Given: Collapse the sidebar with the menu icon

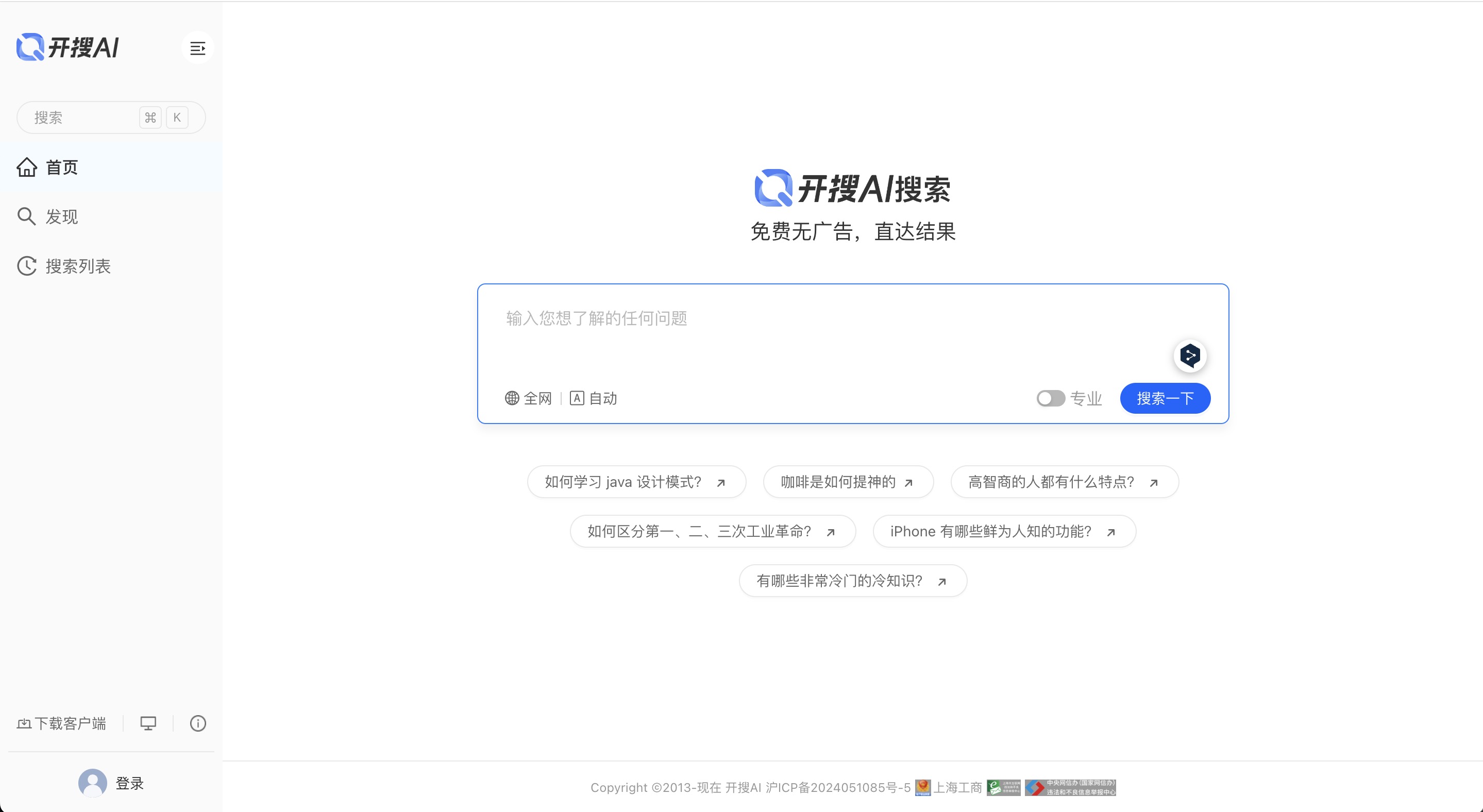Looking at the screenshot, I should point(197,48).
